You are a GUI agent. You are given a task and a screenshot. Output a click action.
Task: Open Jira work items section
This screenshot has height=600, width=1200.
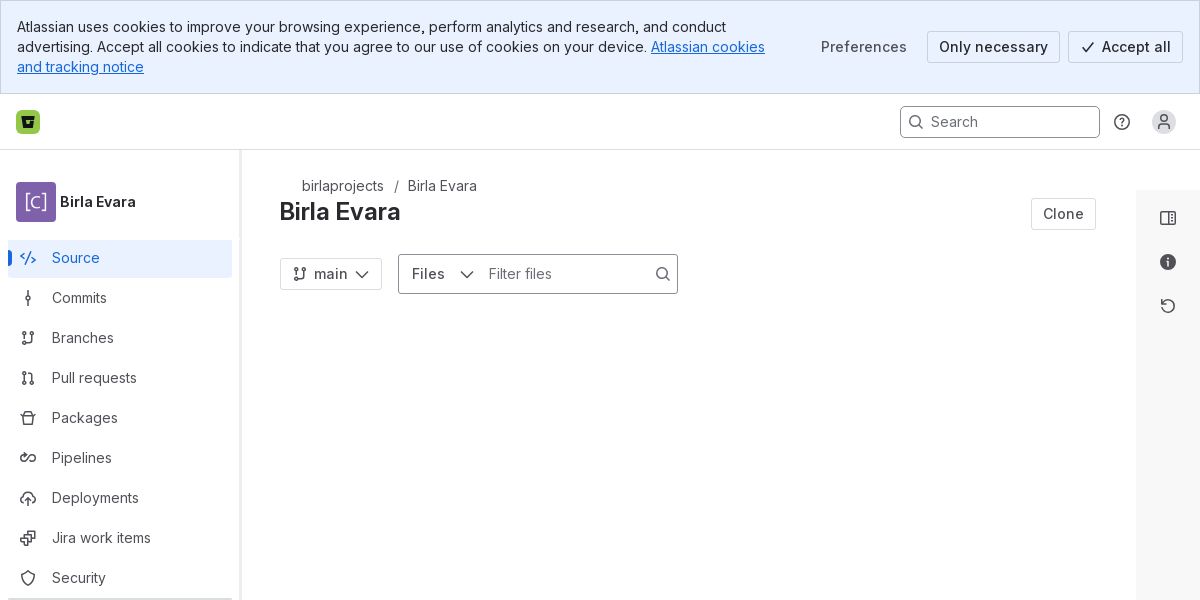click(x=101, y=538)
